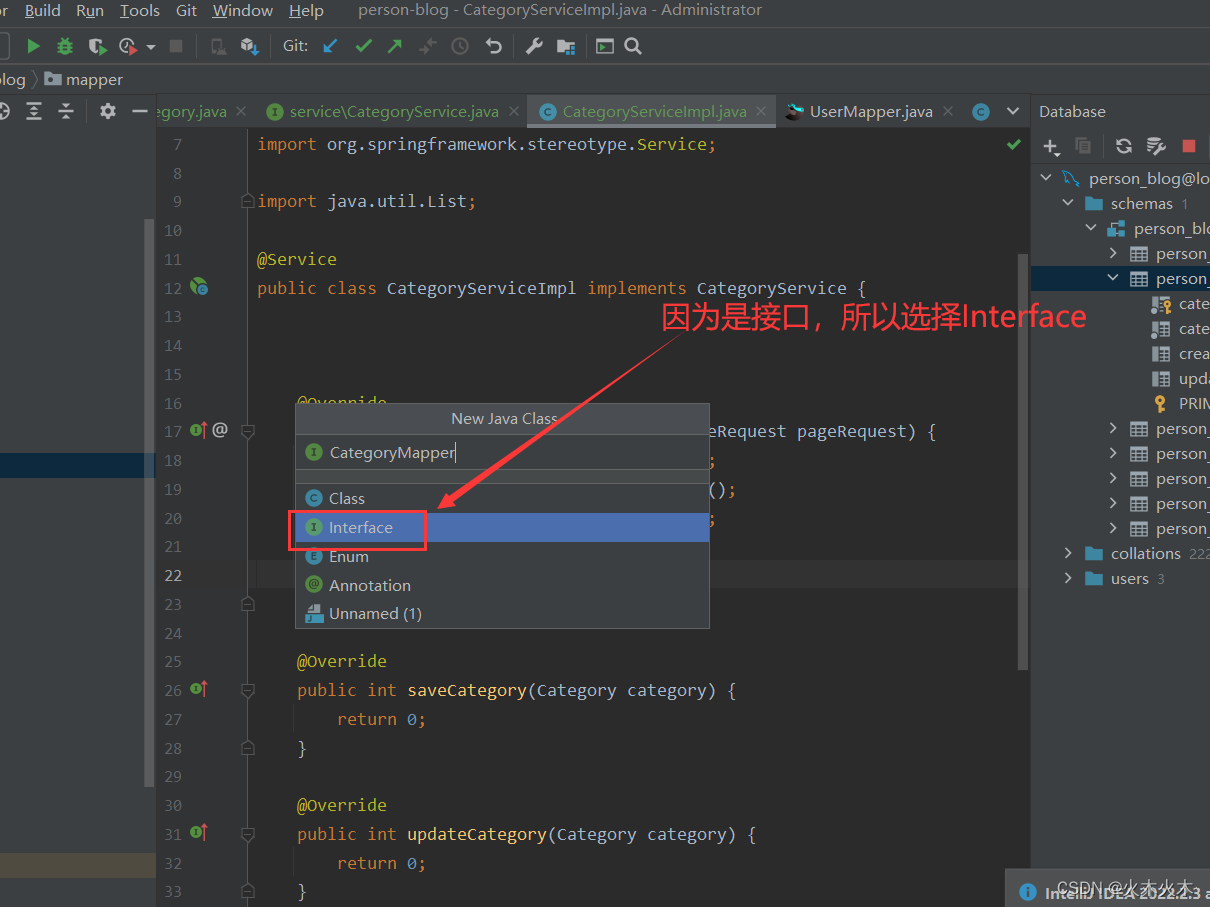
Task: Switch to the UserMapper.java tab
Action: click(871, 111)
